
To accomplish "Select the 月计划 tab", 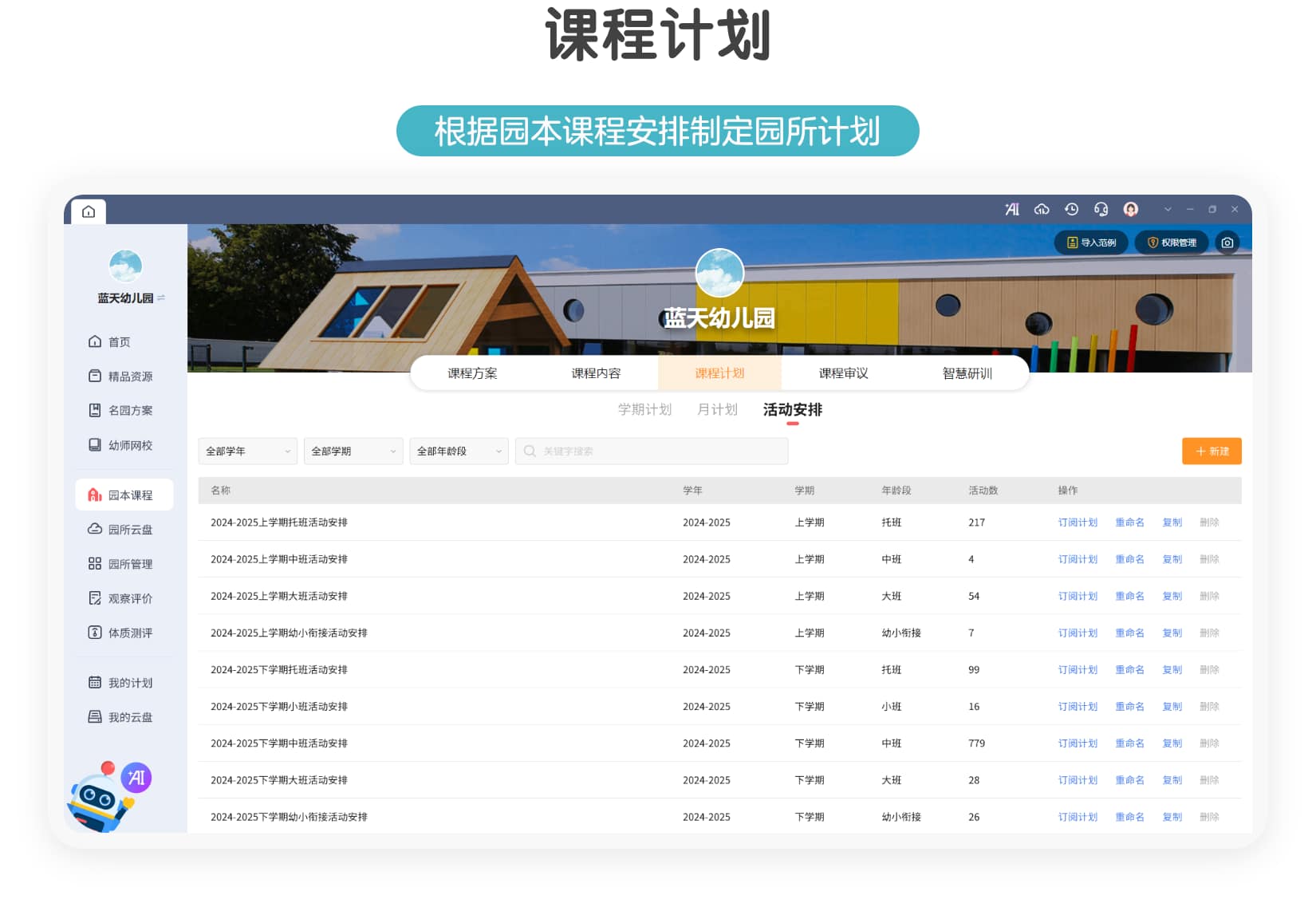I will [x=716, y=409].
